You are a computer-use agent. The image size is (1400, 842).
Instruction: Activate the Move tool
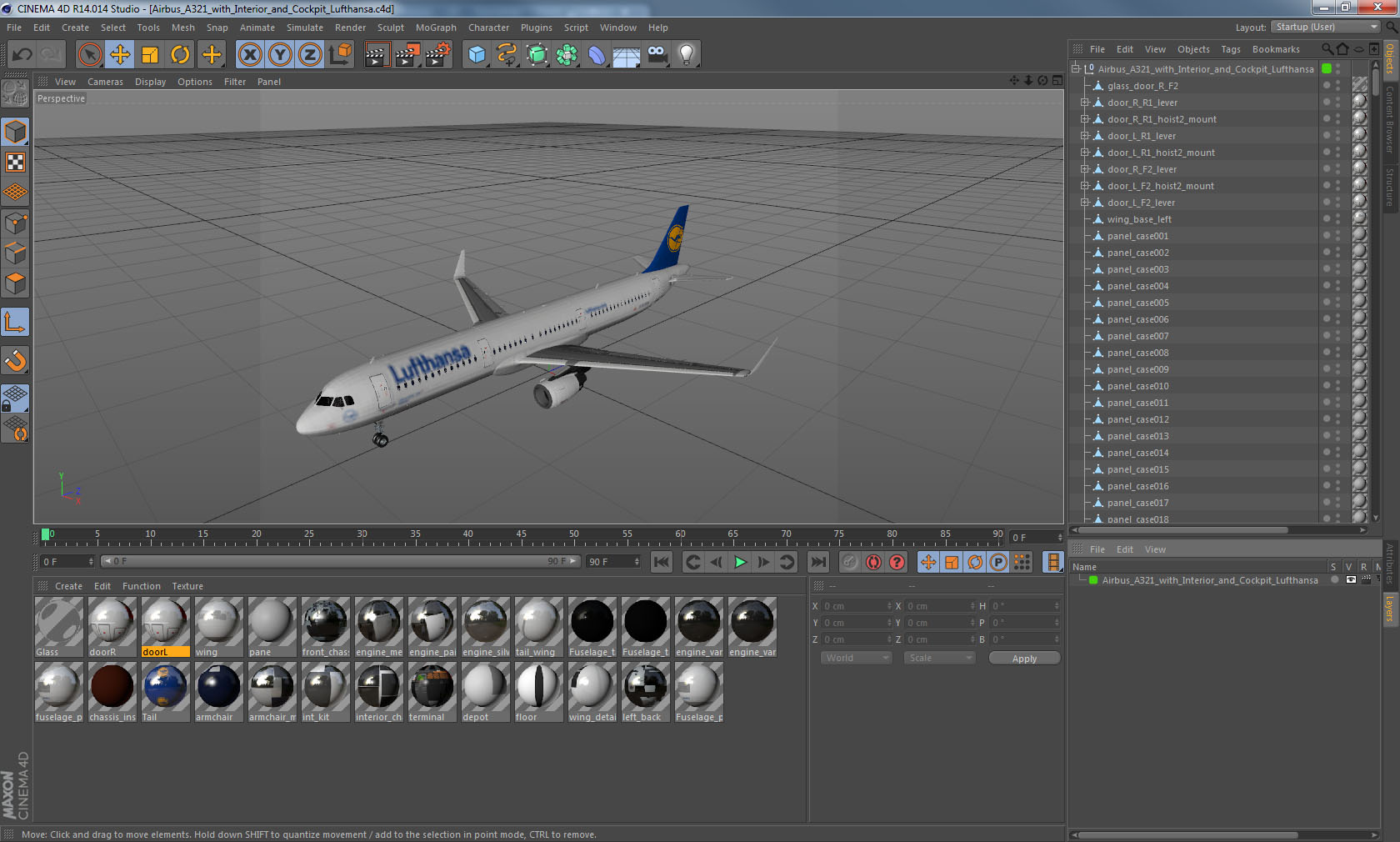point(120,55)
